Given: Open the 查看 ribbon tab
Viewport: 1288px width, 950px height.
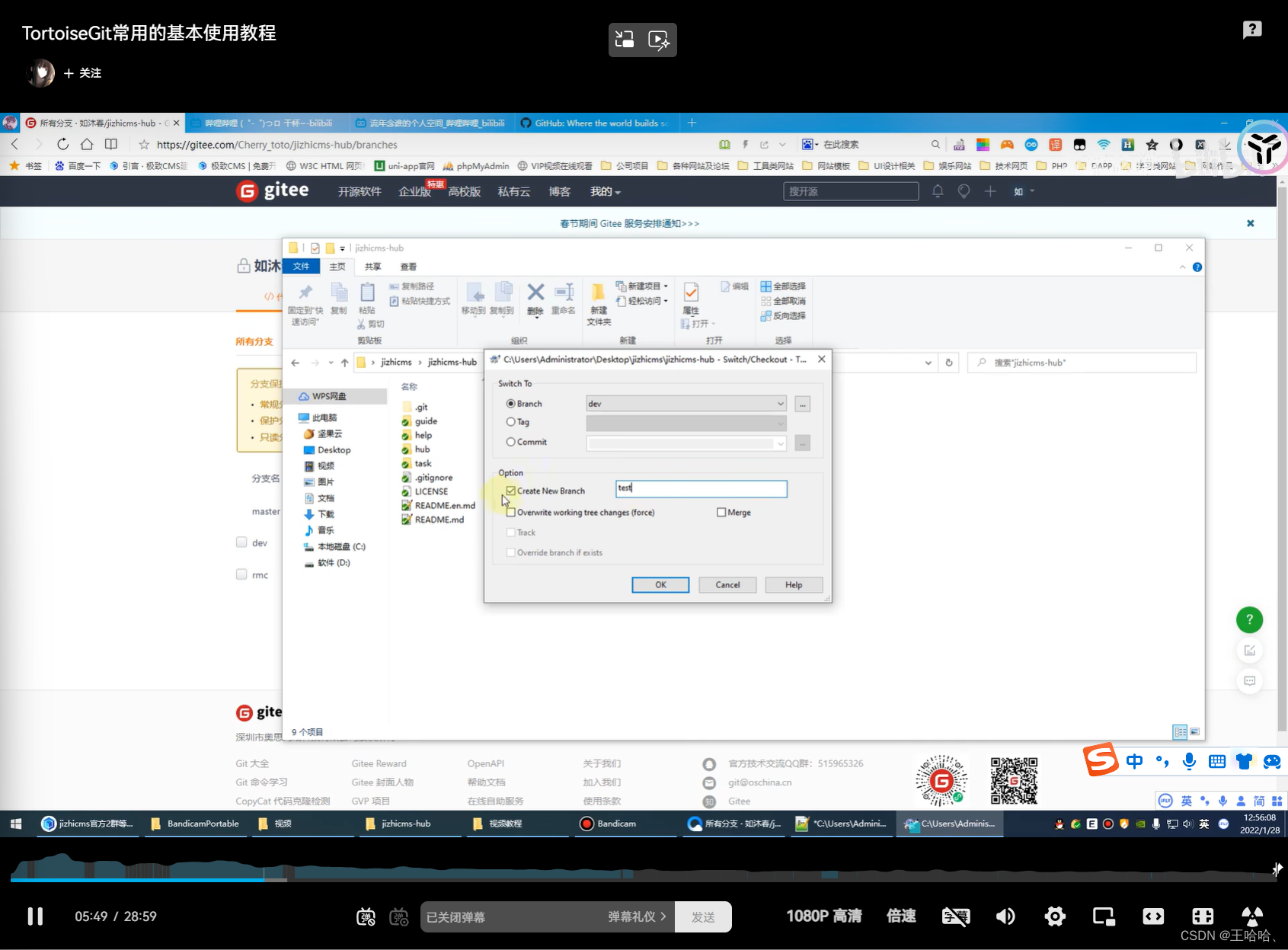Looking at the screenshot, I should coord(408,267).
